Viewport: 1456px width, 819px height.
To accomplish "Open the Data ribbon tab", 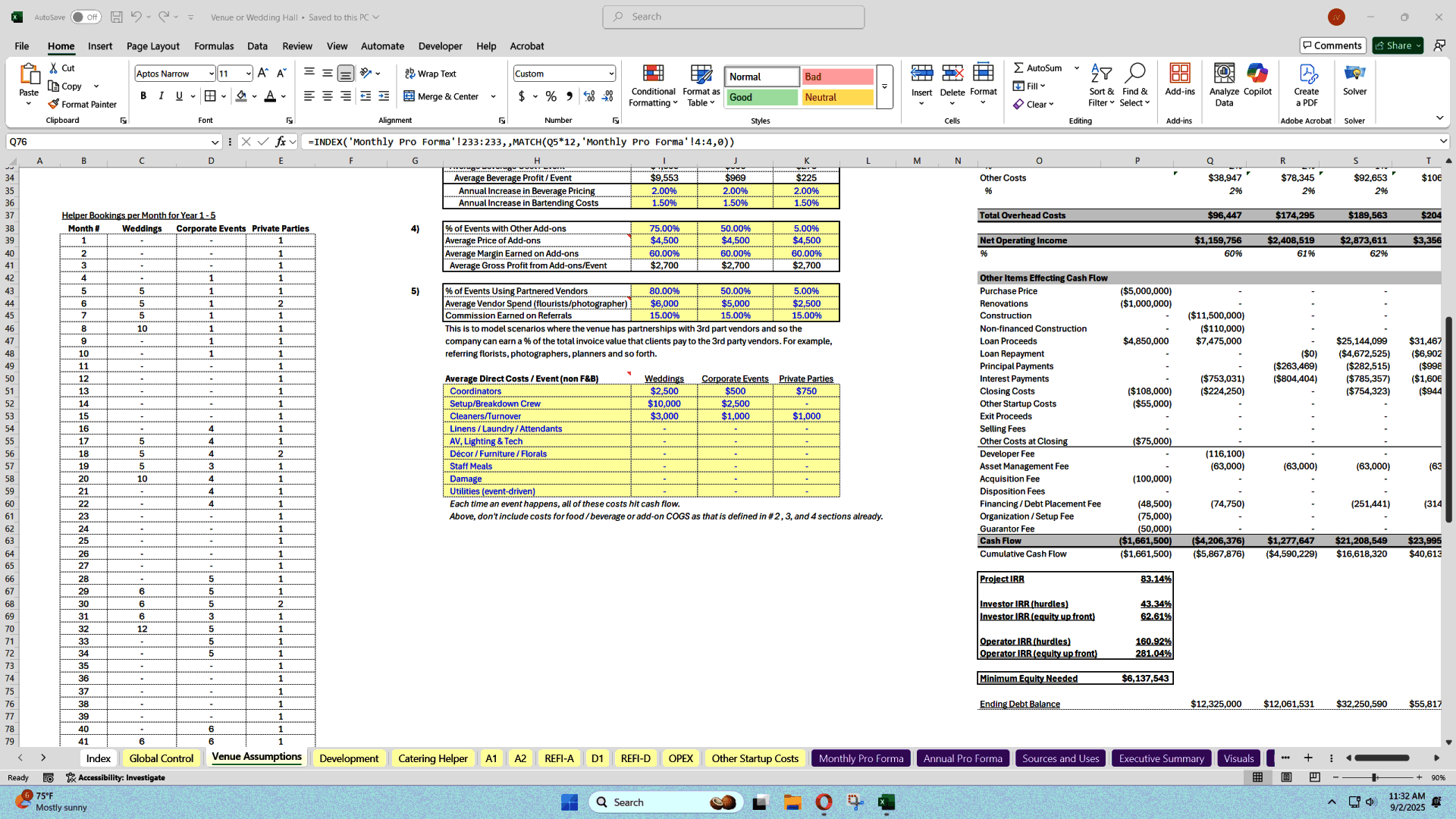I will click(257, 46).
